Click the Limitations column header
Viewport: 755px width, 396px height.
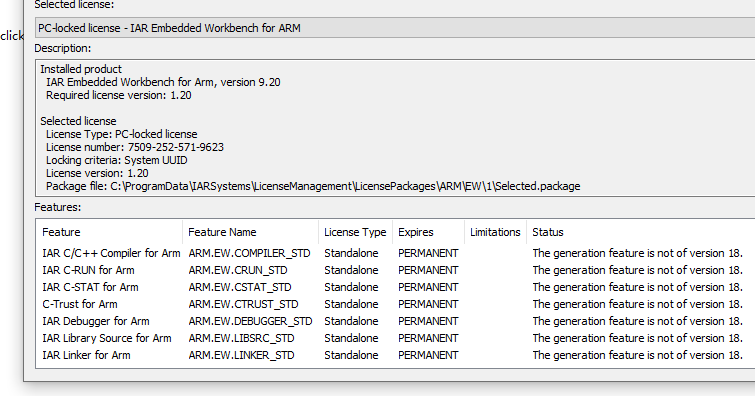pos(495,232)
